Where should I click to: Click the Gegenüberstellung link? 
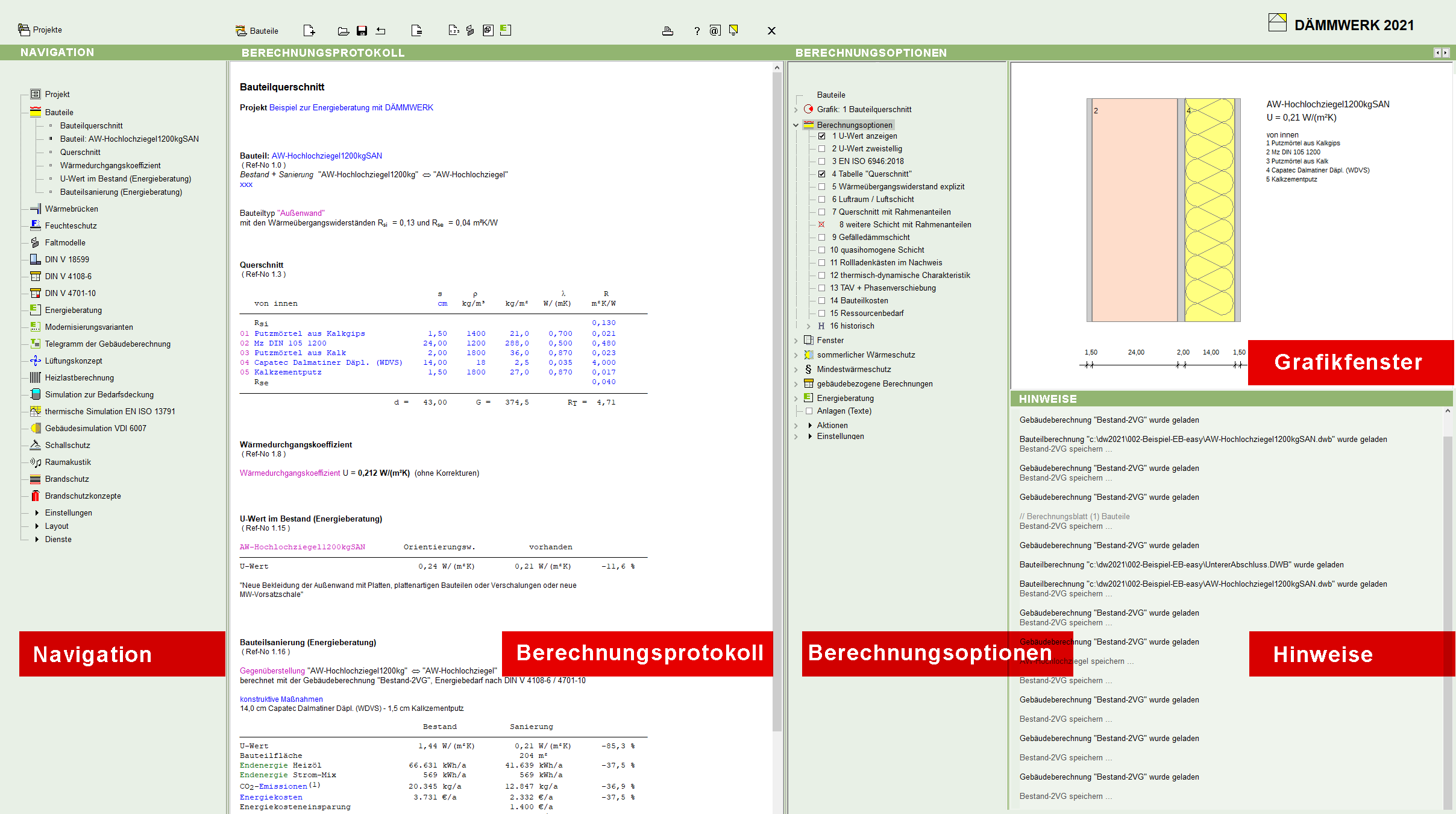point(272,670)
